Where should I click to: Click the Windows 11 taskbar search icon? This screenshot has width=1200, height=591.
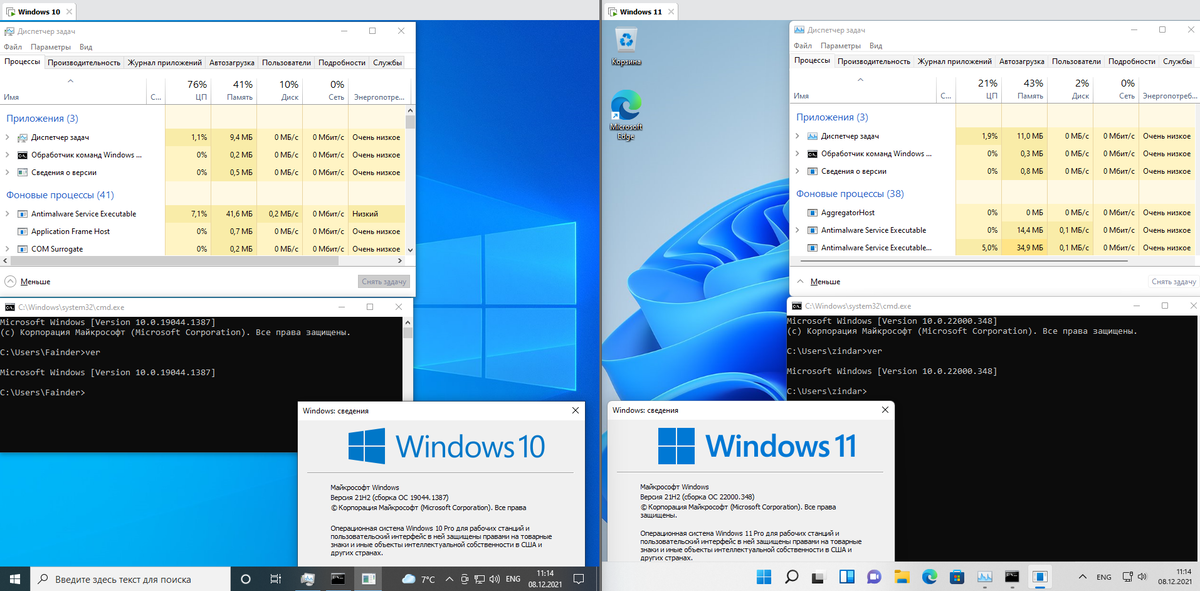pos(791,577)
